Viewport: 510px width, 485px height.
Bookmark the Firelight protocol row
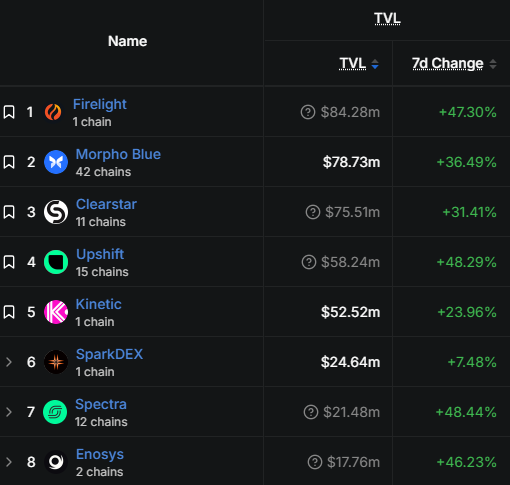9,112
